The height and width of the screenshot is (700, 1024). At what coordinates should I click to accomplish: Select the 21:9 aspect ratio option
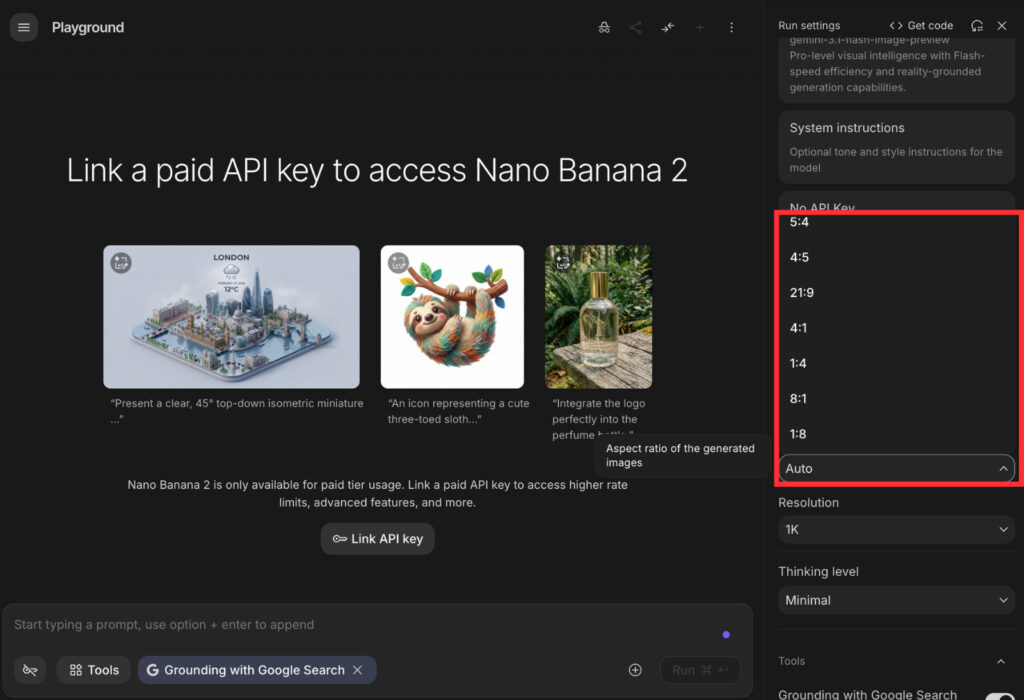click(x=804, y=293)
